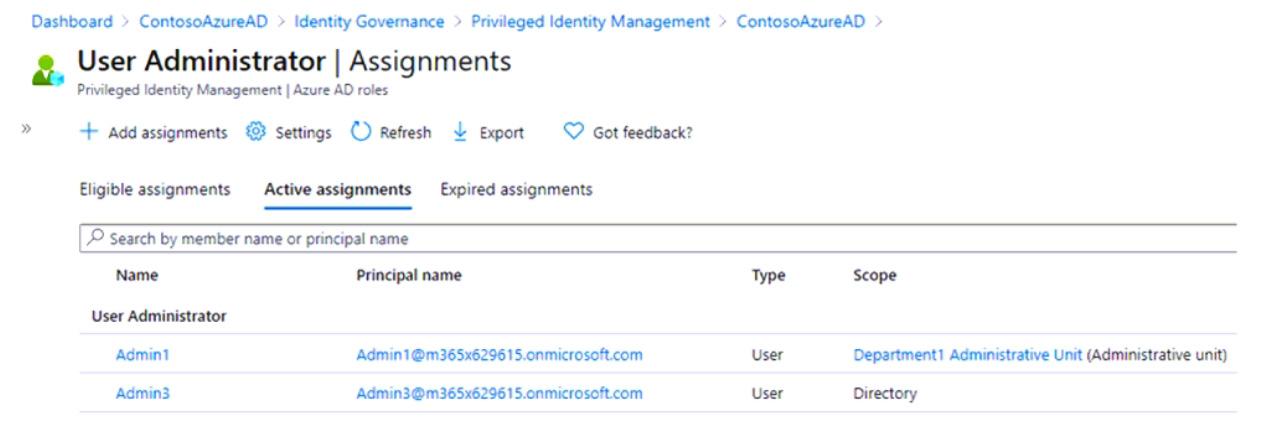
Task: Switch to Eligible assignments tab
Action: [x=155, y=189]
